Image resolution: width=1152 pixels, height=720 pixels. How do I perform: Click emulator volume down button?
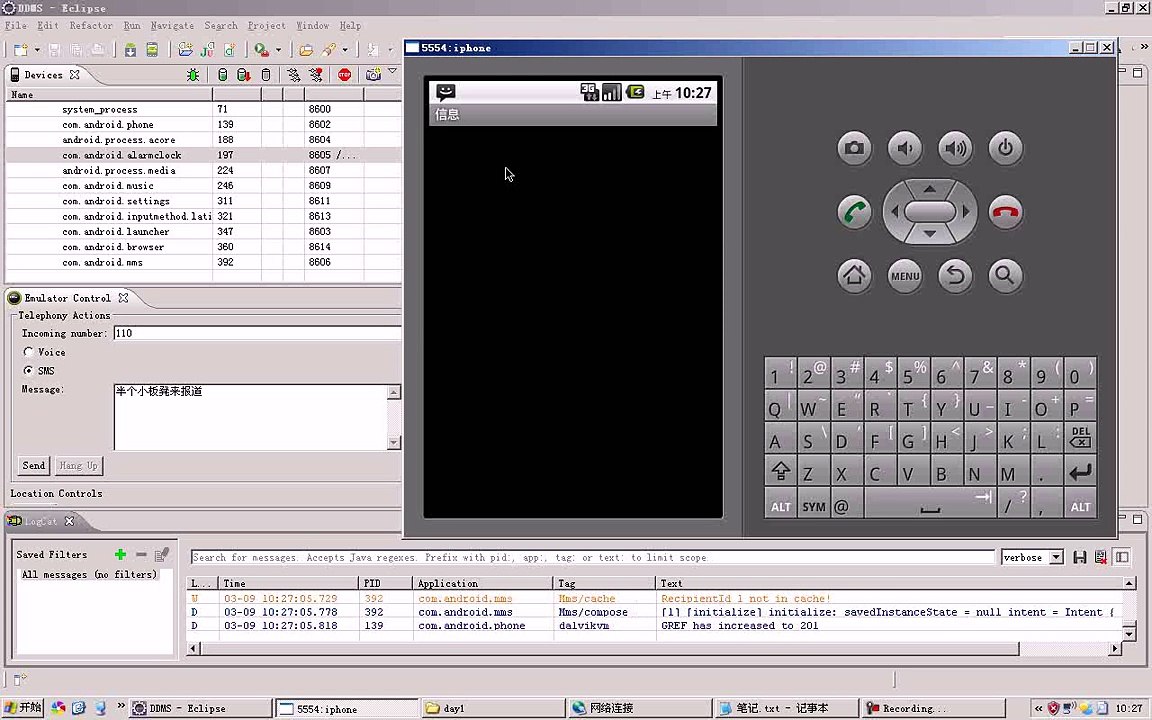click(x=904, y=148)
